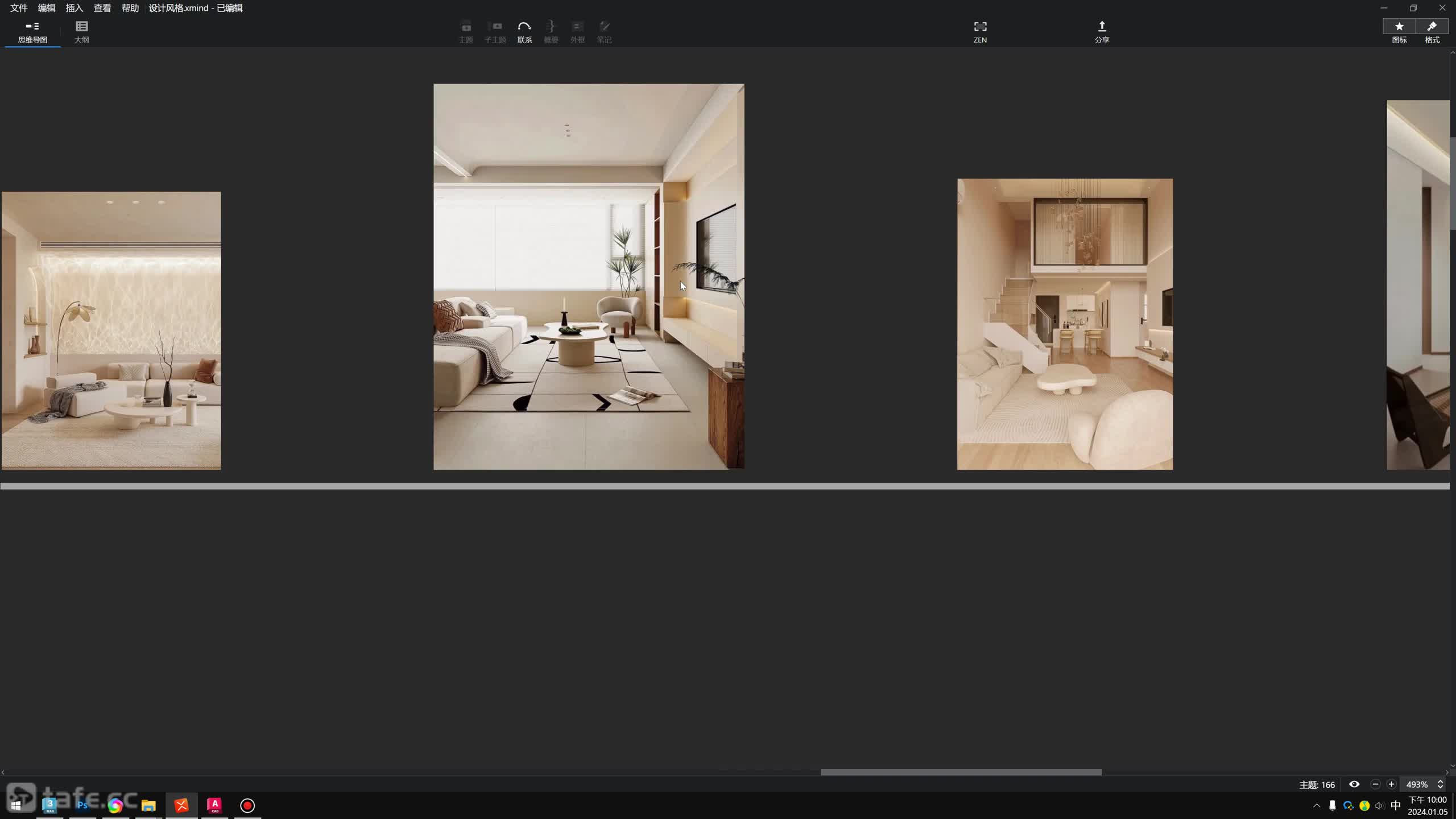Click the horizontal scrollbar thumb

(961, 772)
